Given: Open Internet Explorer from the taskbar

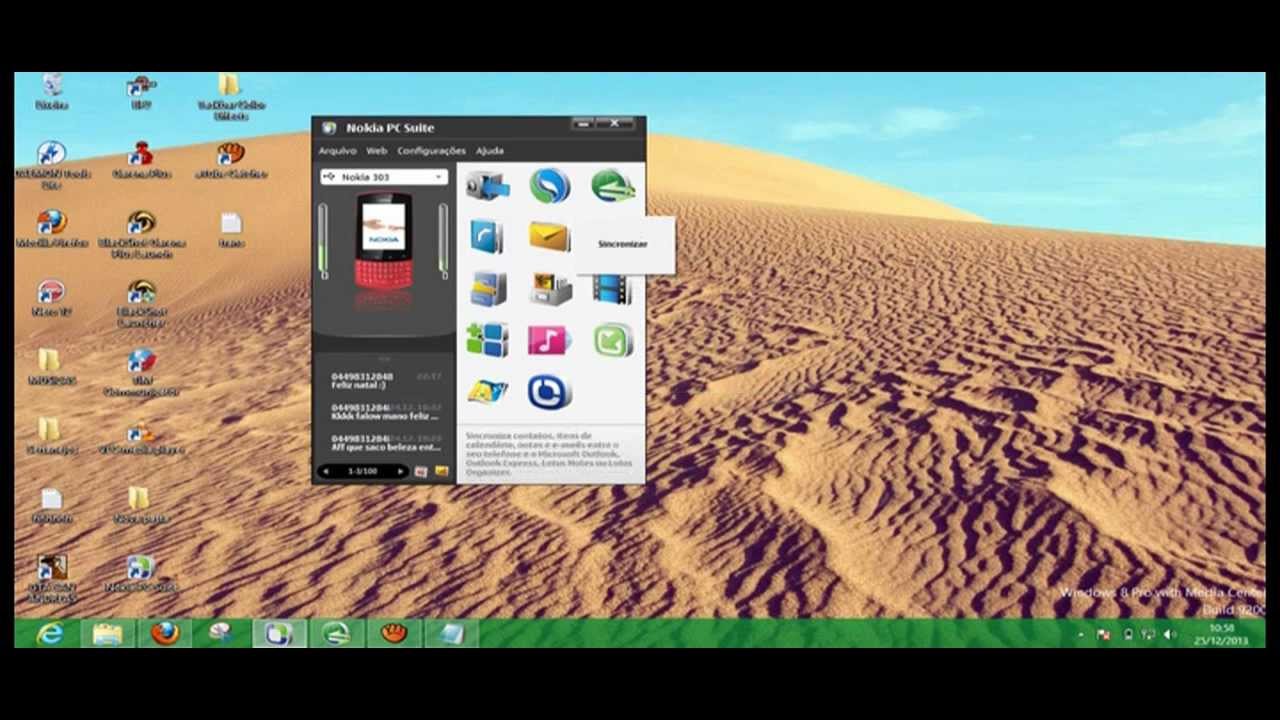Looking at the screenshot, I should point(49,633).
